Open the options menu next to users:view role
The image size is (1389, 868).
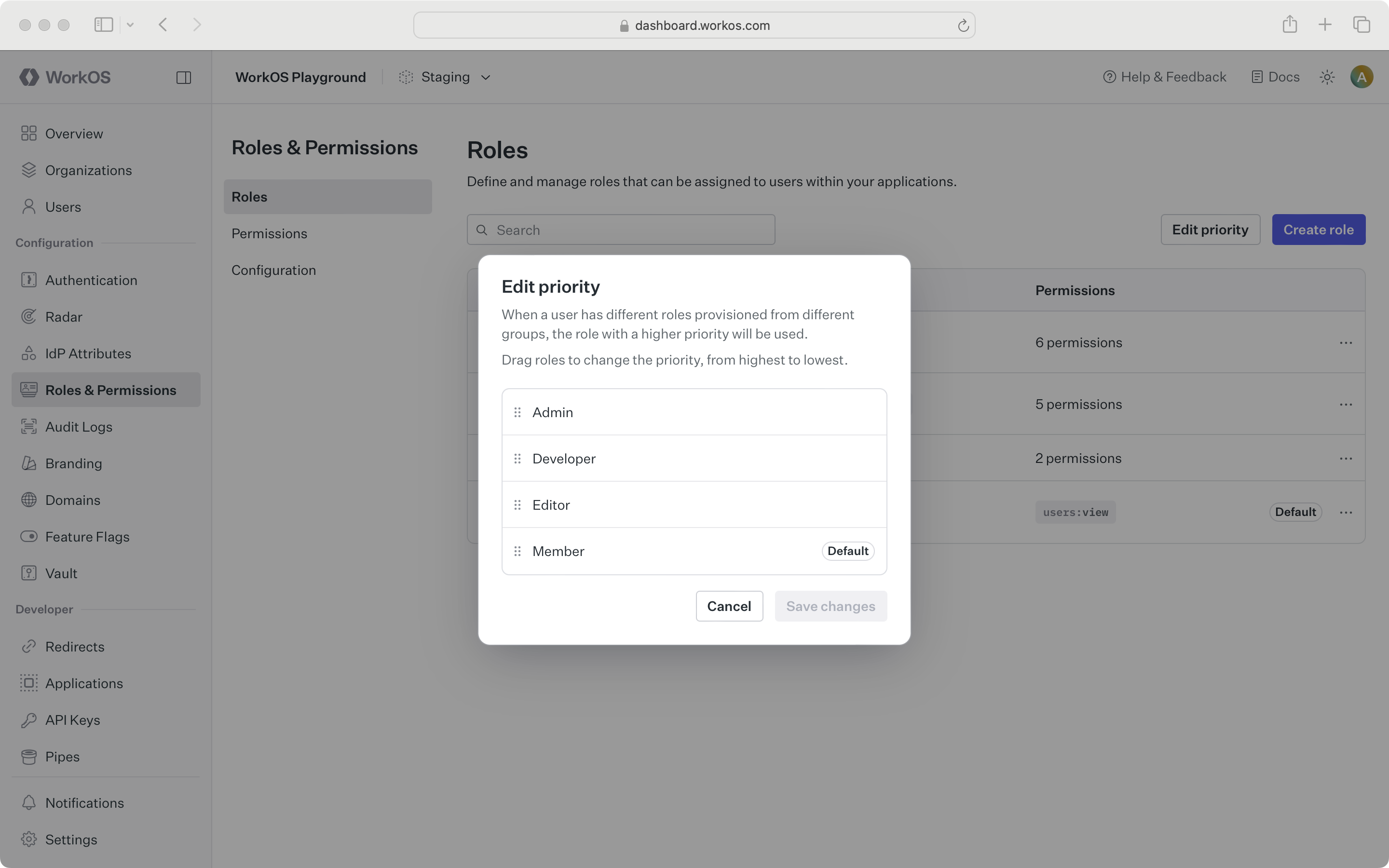click(1347, 512)
